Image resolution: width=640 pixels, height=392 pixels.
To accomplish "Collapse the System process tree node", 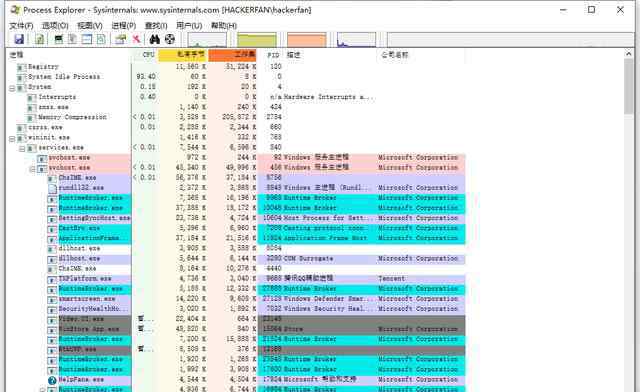I will pyautogui.click(x=12, y=87).
